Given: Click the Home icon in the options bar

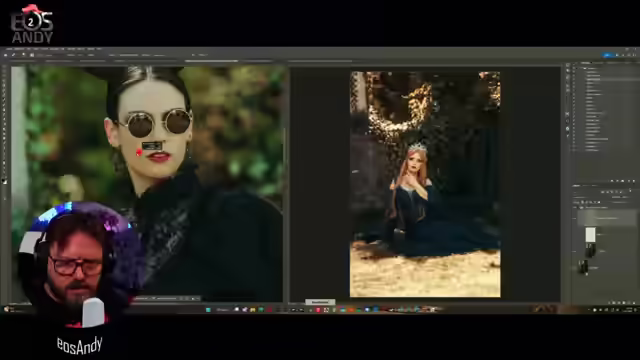Looking at the screenshot, I should coord(5,55).
